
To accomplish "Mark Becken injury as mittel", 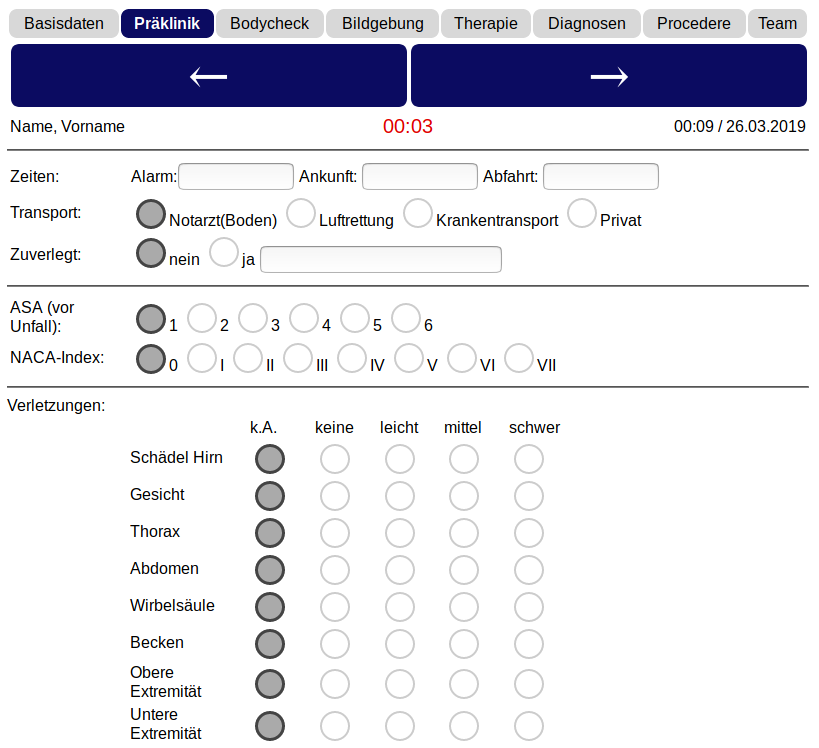I will click(x=464, y=644).
